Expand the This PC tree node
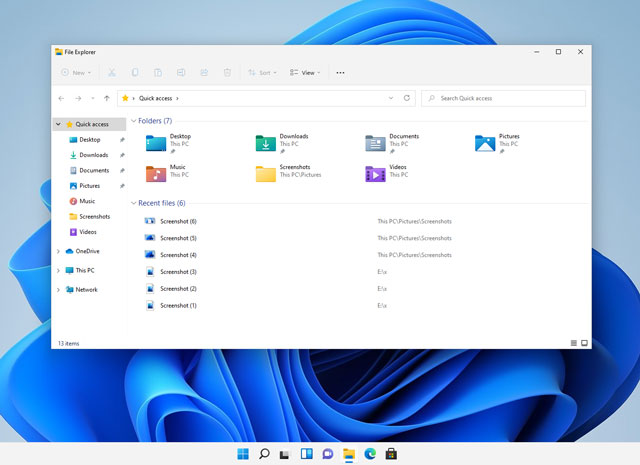The height and width of the screenshot is (465, 640). click(x=58, y=270)
